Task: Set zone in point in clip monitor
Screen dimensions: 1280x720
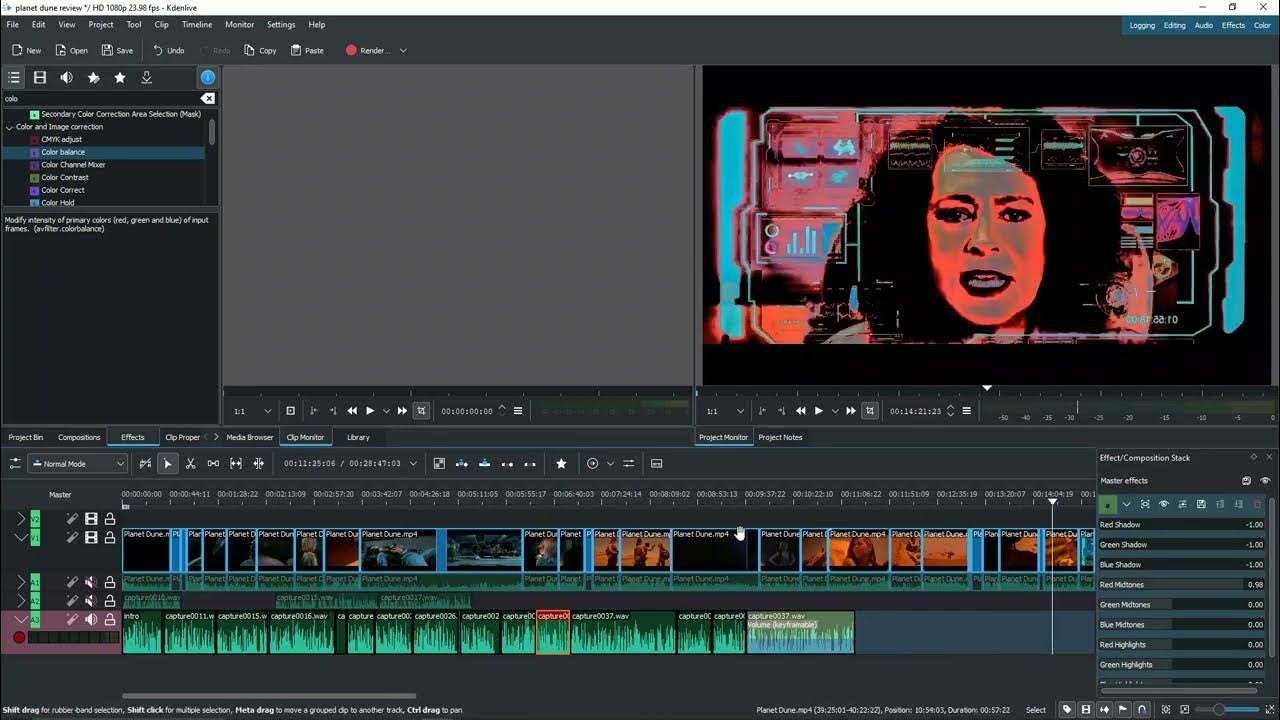Action: 314,411
